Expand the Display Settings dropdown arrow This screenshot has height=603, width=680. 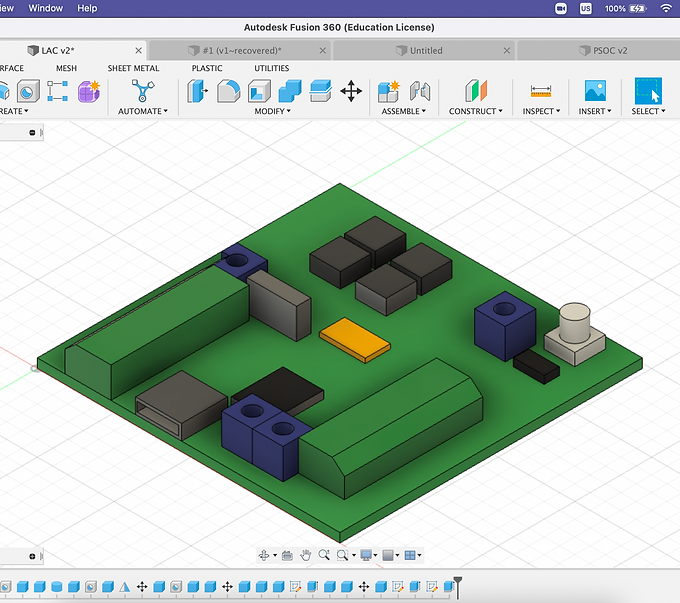click(x=376, y=555)
